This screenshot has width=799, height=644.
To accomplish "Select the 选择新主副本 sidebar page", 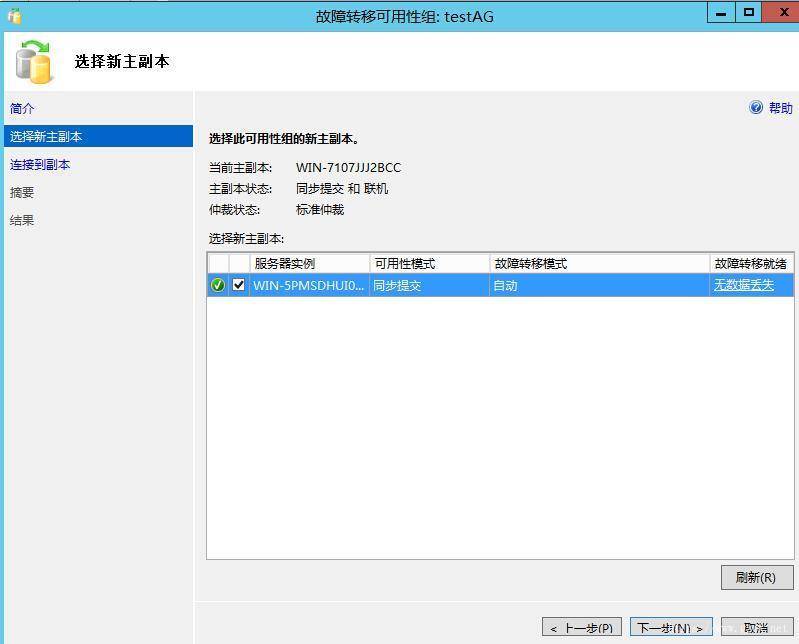I will [98, 136].
